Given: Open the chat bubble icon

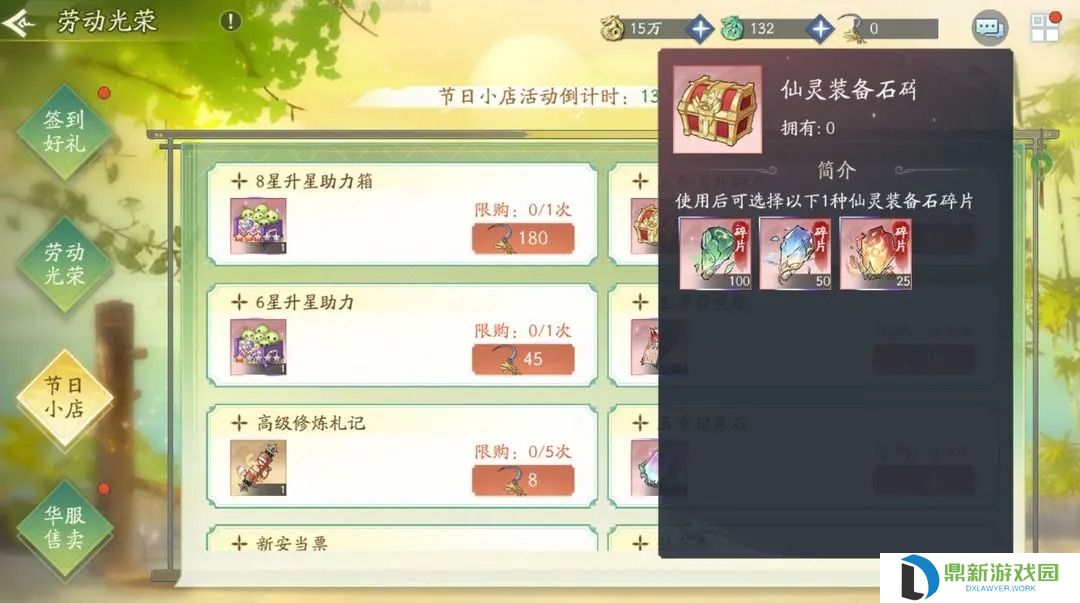Looking at the screenshot, I should coord(990,28).
